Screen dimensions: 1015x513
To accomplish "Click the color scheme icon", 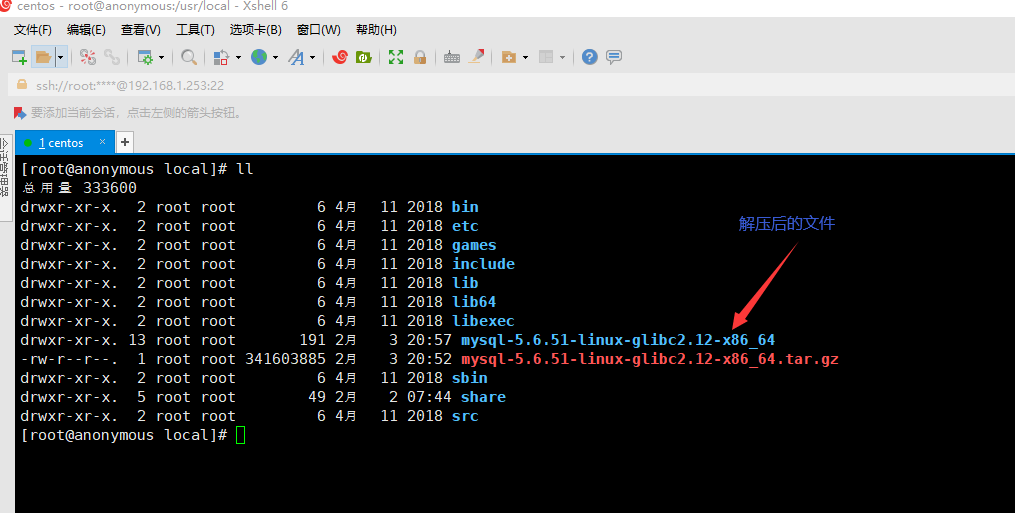I will [x=221, y=57].
